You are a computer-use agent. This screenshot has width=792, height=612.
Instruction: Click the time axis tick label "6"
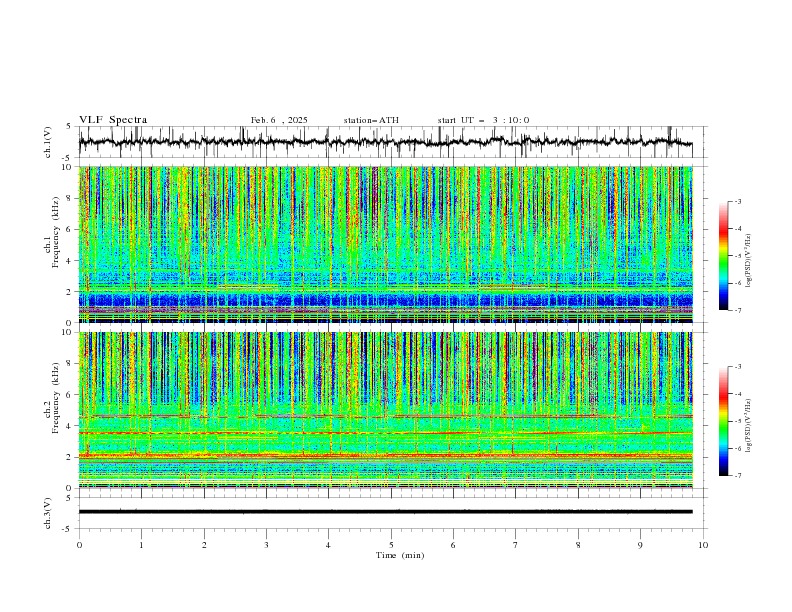pyautogui.click(x=453, y=545)
